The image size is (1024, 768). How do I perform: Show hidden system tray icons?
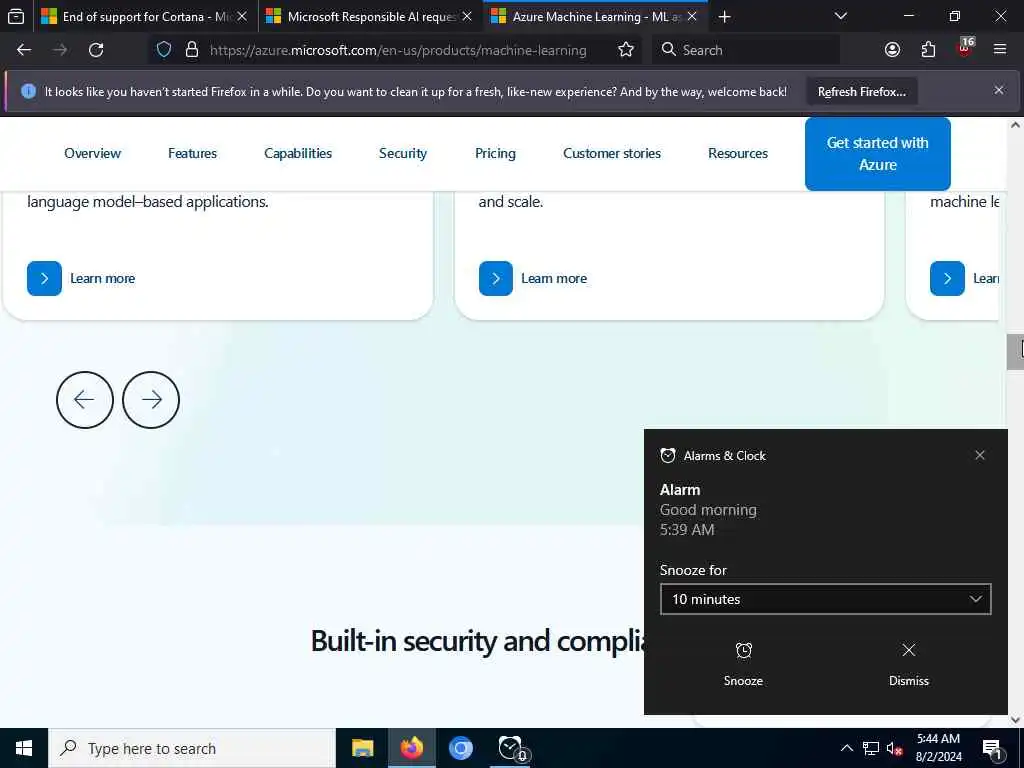click(846, 748)
